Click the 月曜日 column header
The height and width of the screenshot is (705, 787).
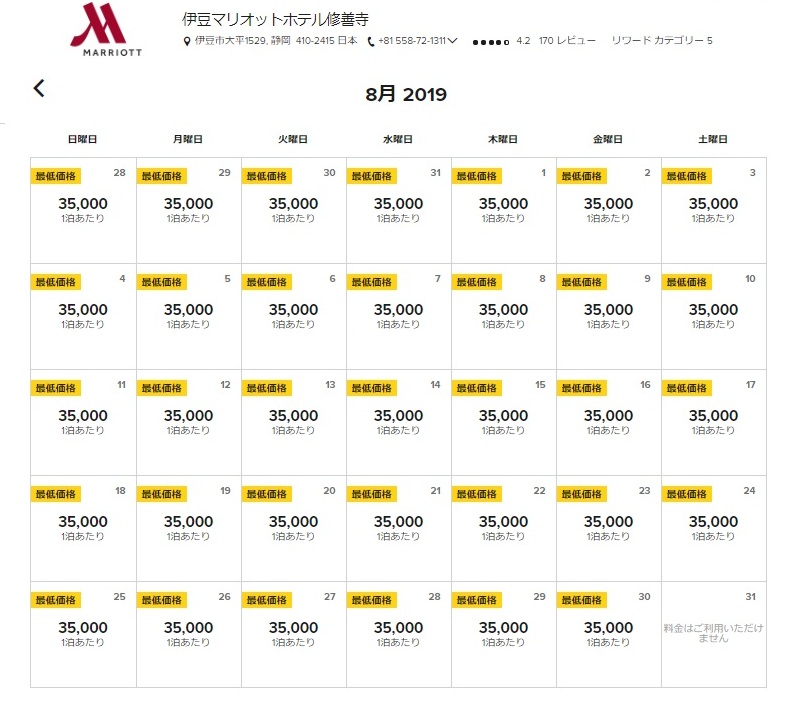(188, 139)
